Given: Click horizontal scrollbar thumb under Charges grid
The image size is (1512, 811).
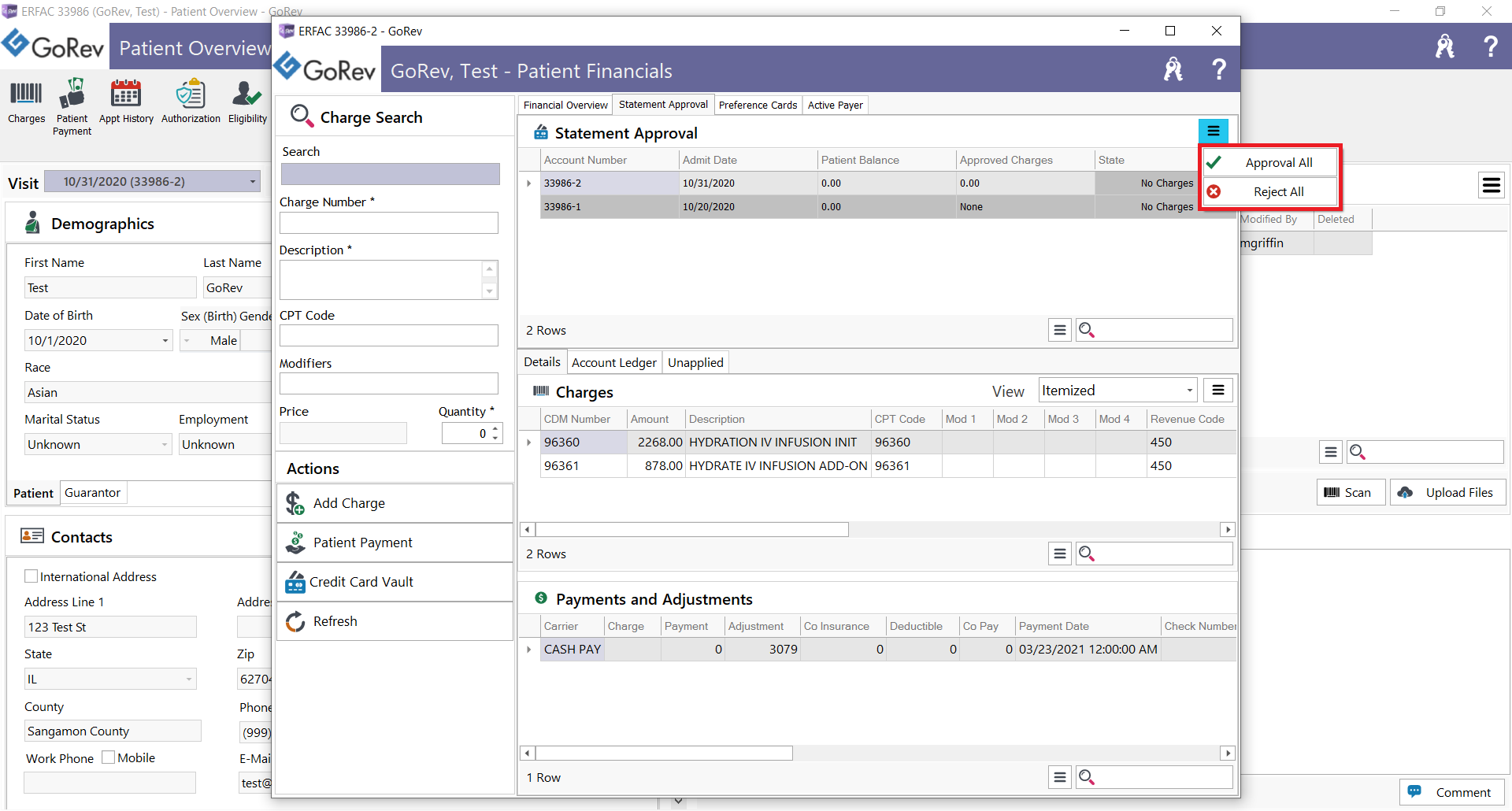Looking at the screenshot, I should click(x=691, y=530).
